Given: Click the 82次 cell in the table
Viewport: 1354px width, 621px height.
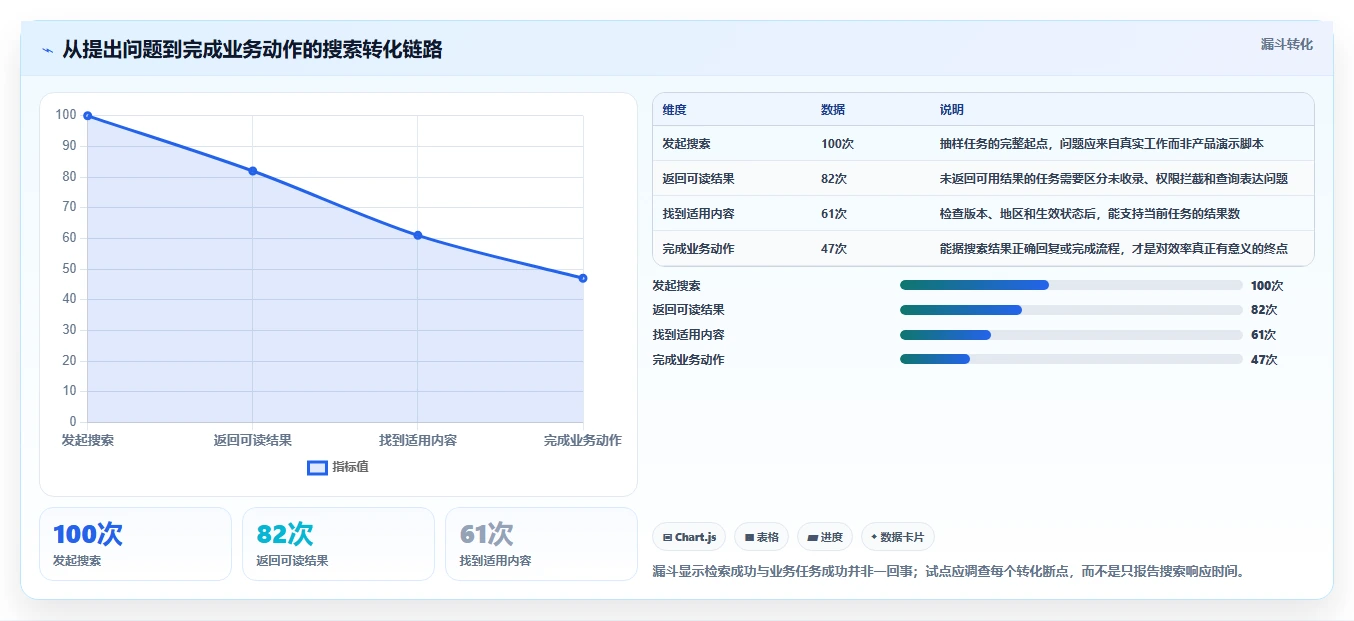Looking at the screenshot, I should [x=834, y=179].
